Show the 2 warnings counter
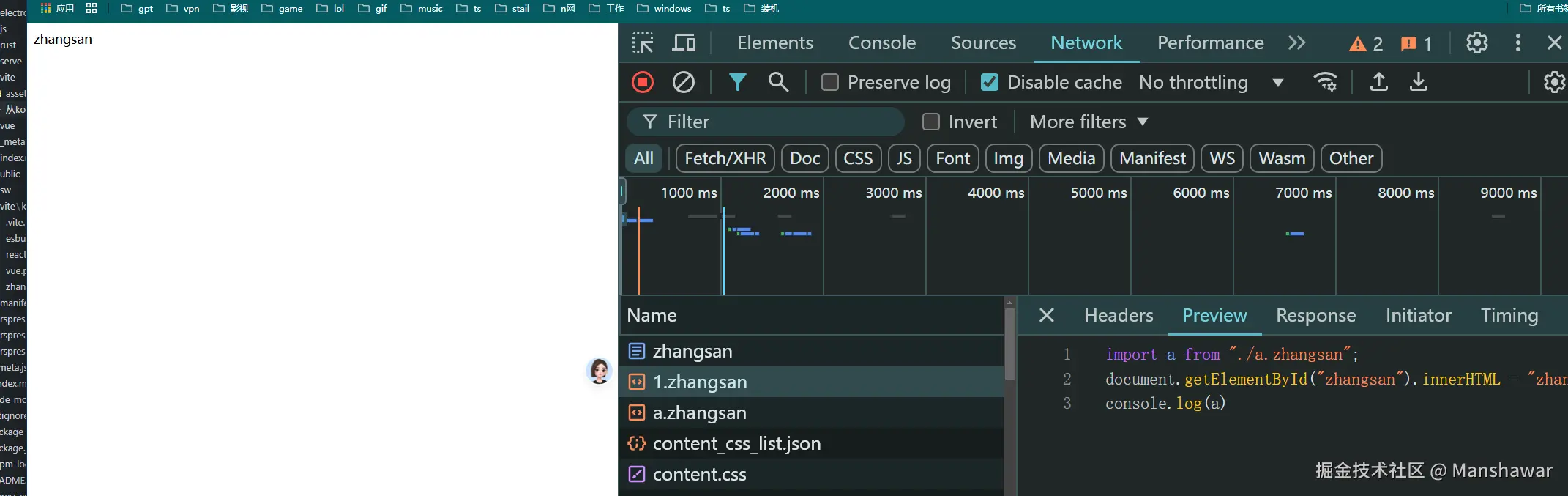The width and height of the screenshot is (1568, 496). pos(1366,44)
